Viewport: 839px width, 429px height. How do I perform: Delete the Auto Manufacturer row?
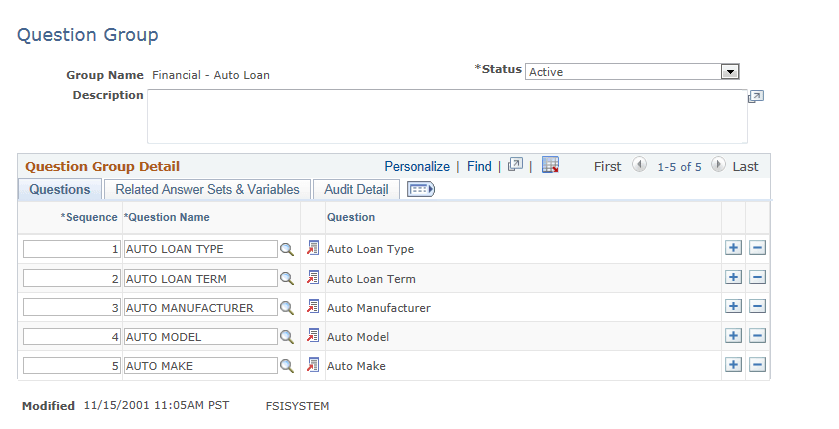(757, 306)
